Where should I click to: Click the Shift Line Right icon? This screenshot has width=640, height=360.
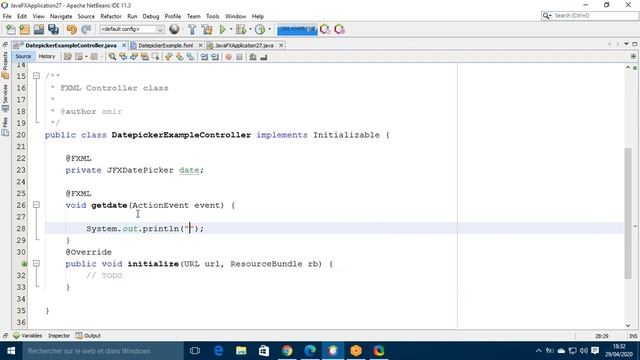(x=215, y=57)
